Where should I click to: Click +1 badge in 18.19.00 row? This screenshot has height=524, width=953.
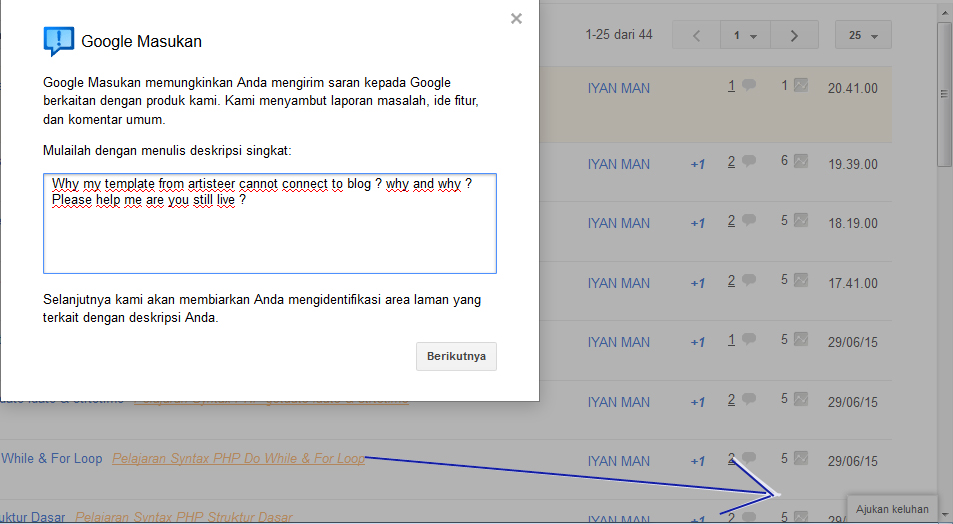[x=698, y=224]
